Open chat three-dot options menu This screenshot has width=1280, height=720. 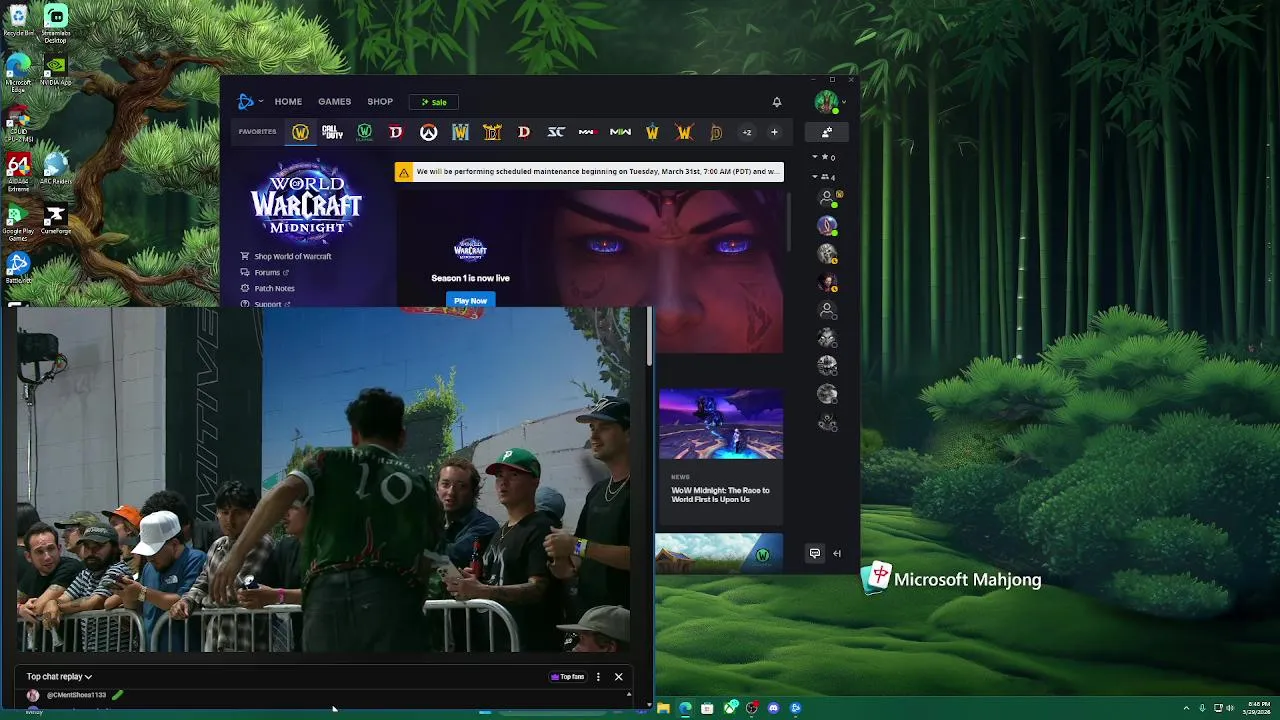point(598,677)
